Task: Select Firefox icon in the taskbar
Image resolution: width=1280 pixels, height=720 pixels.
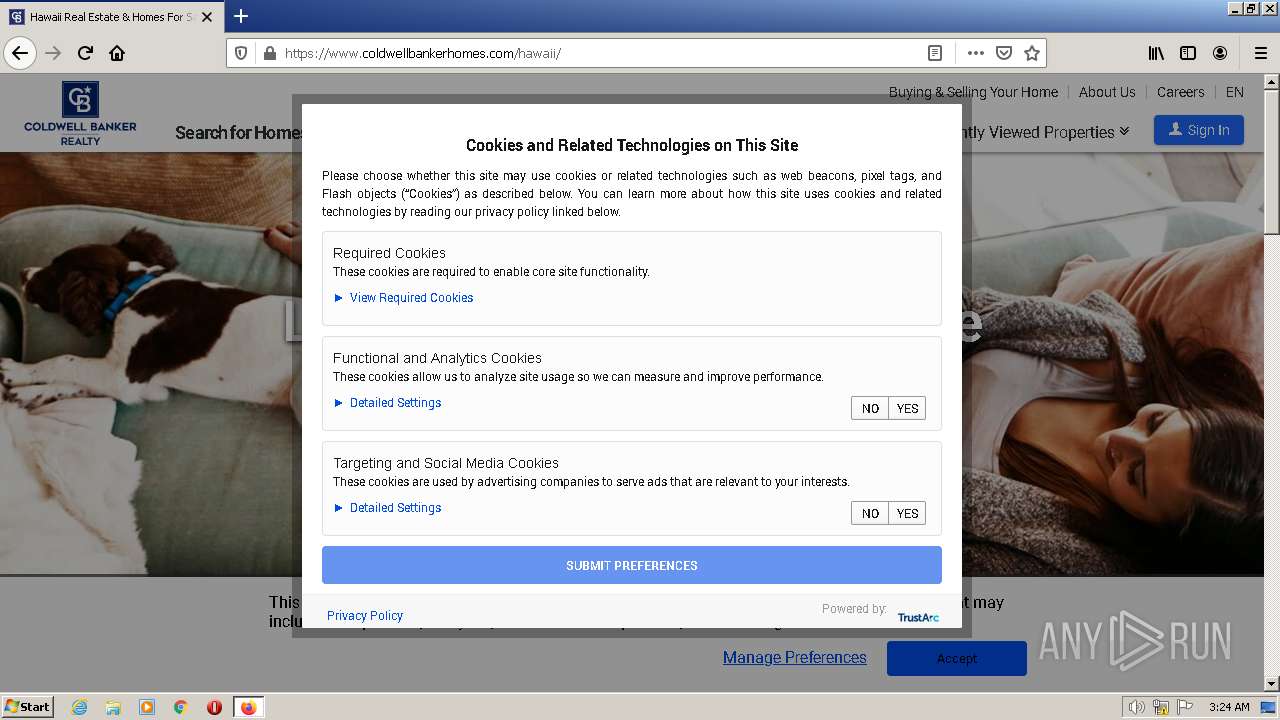Action: point(248,707)
